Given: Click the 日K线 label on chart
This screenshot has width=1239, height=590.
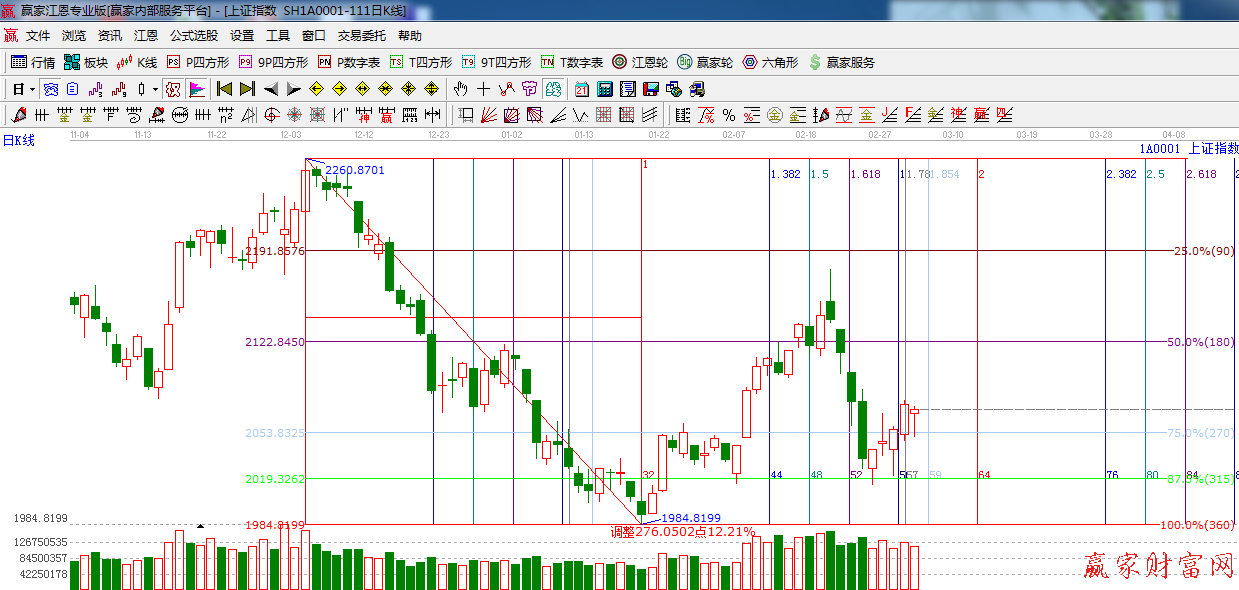Looking at the screenshot, I should [19, 141].
